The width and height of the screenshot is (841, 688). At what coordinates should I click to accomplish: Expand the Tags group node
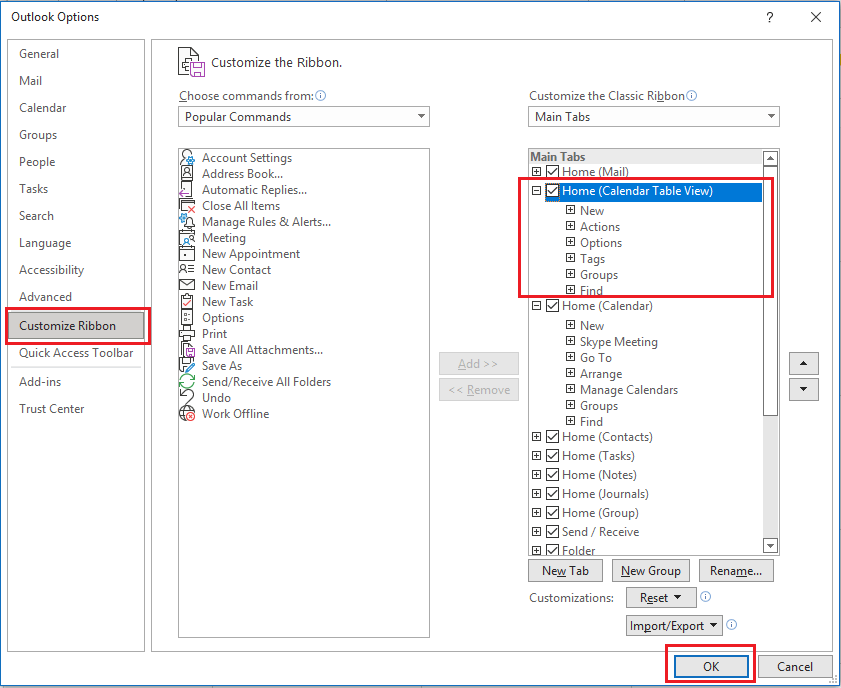pos(571,258)
